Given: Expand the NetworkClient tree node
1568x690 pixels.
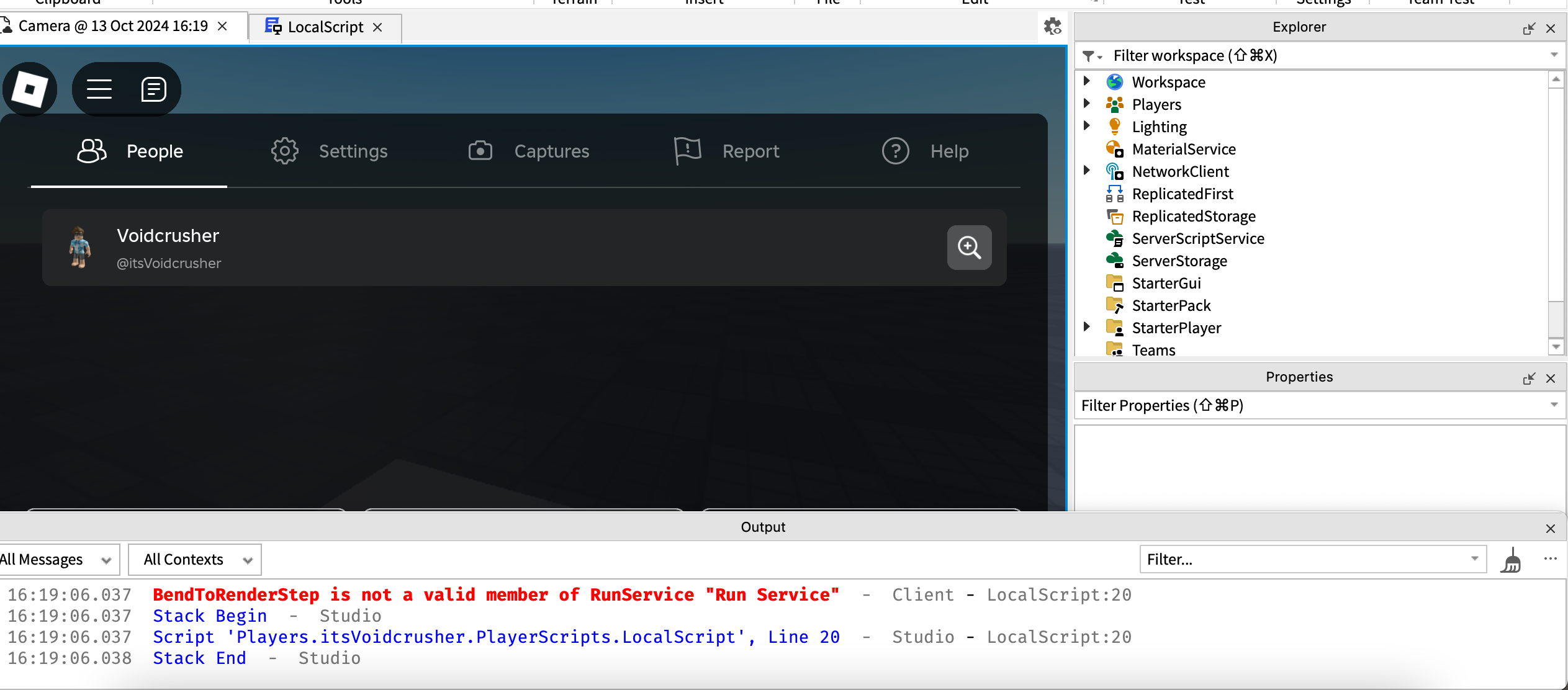Looking at the screenshot, I should point(1087,170).
